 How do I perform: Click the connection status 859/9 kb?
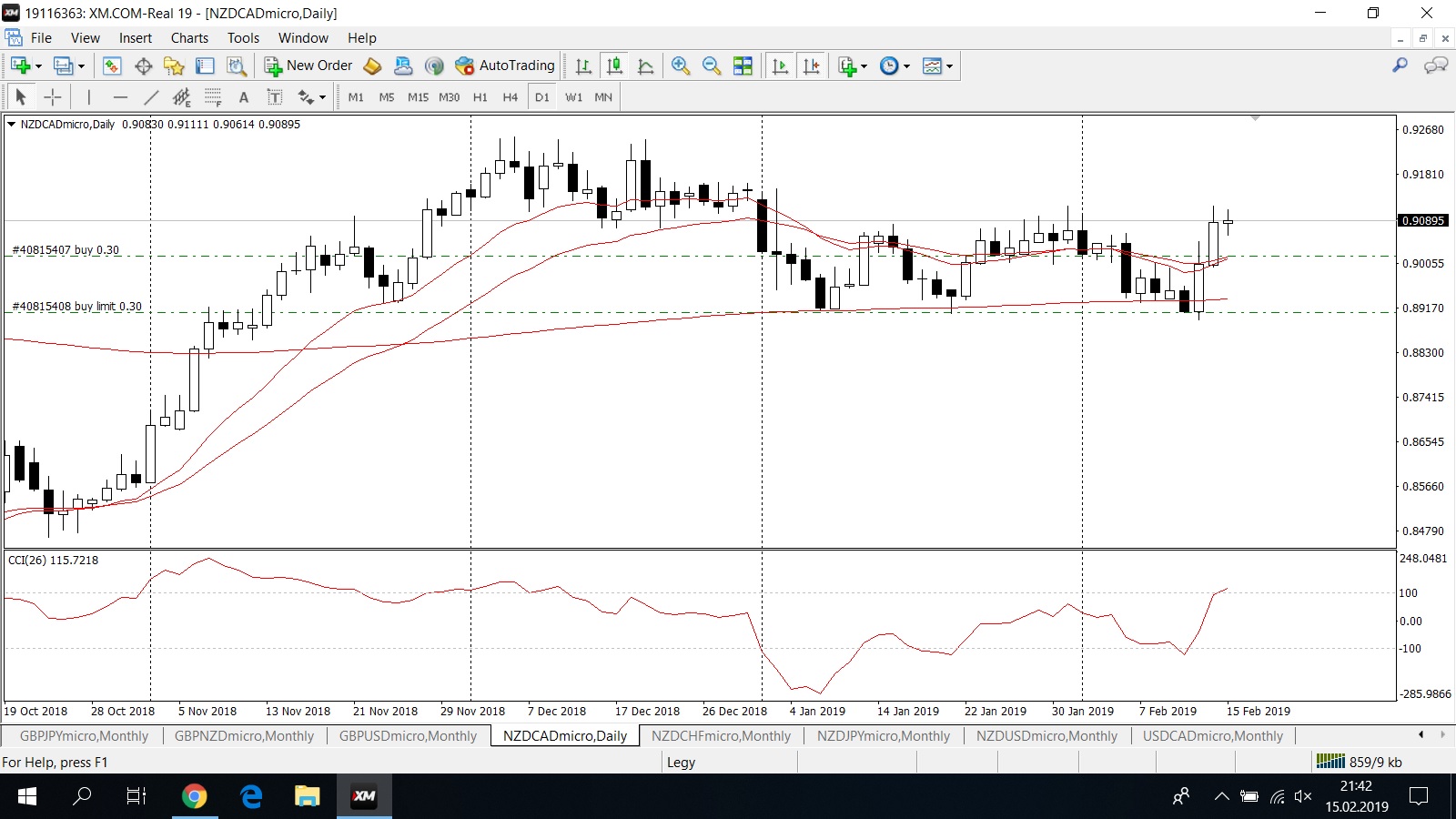pyautogui.click(x=1360, y=763)
